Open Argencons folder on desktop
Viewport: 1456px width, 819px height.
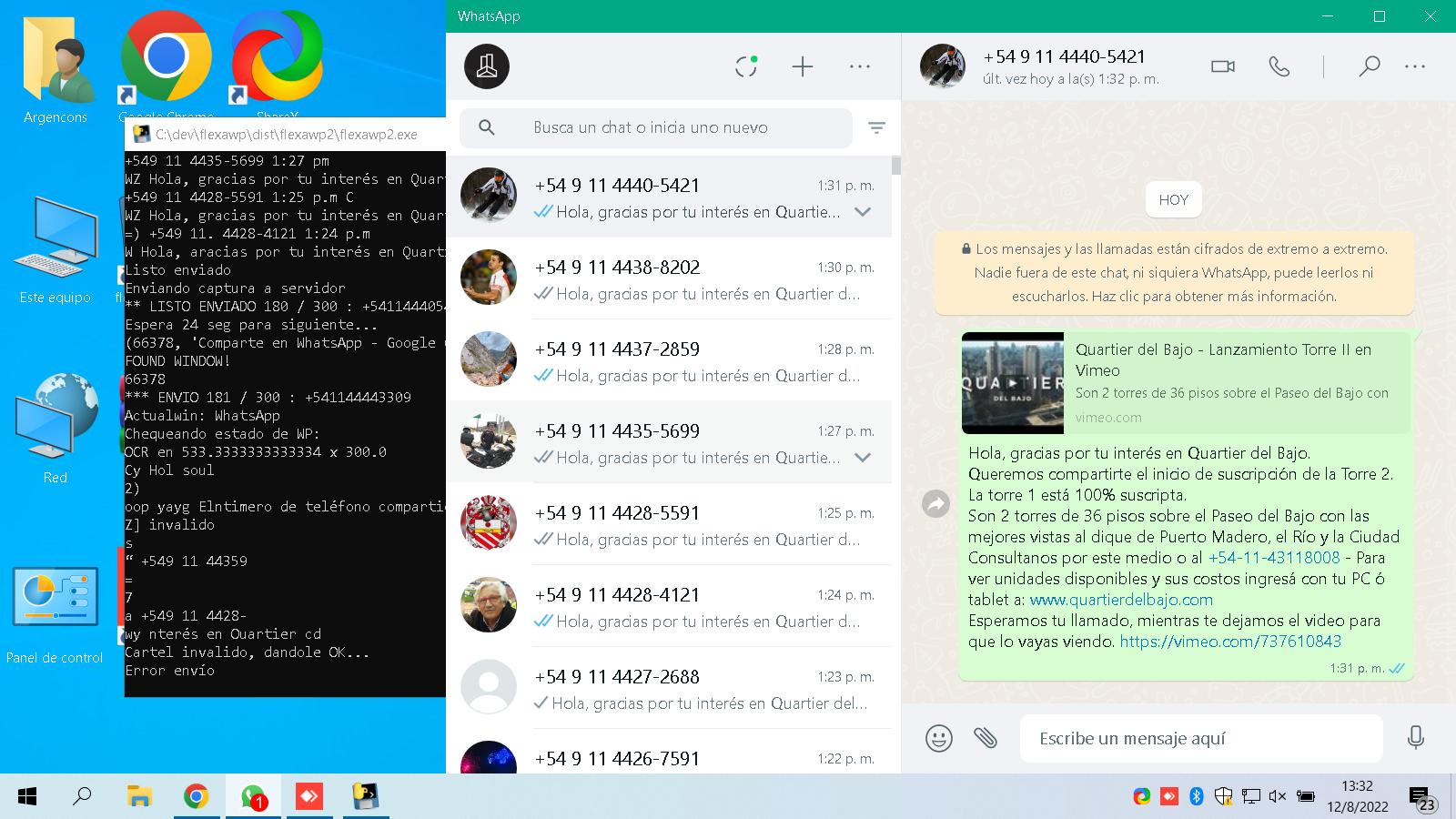coord(56,68)
